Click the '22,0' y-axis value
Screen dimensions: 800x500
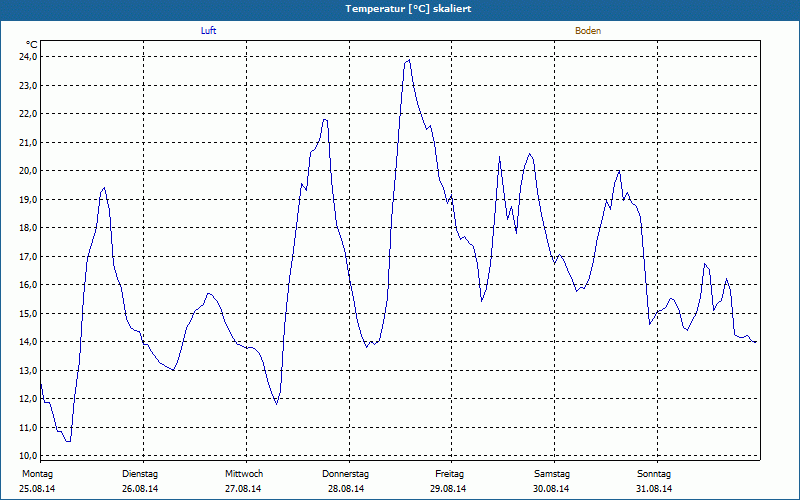pos(28,114)
